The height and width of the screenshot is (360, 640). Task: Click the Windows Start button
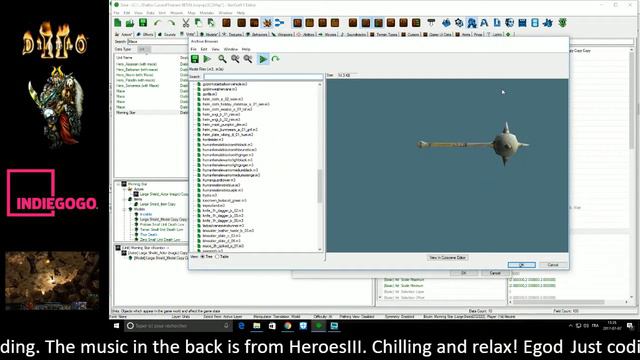click(x=116, y=326)
